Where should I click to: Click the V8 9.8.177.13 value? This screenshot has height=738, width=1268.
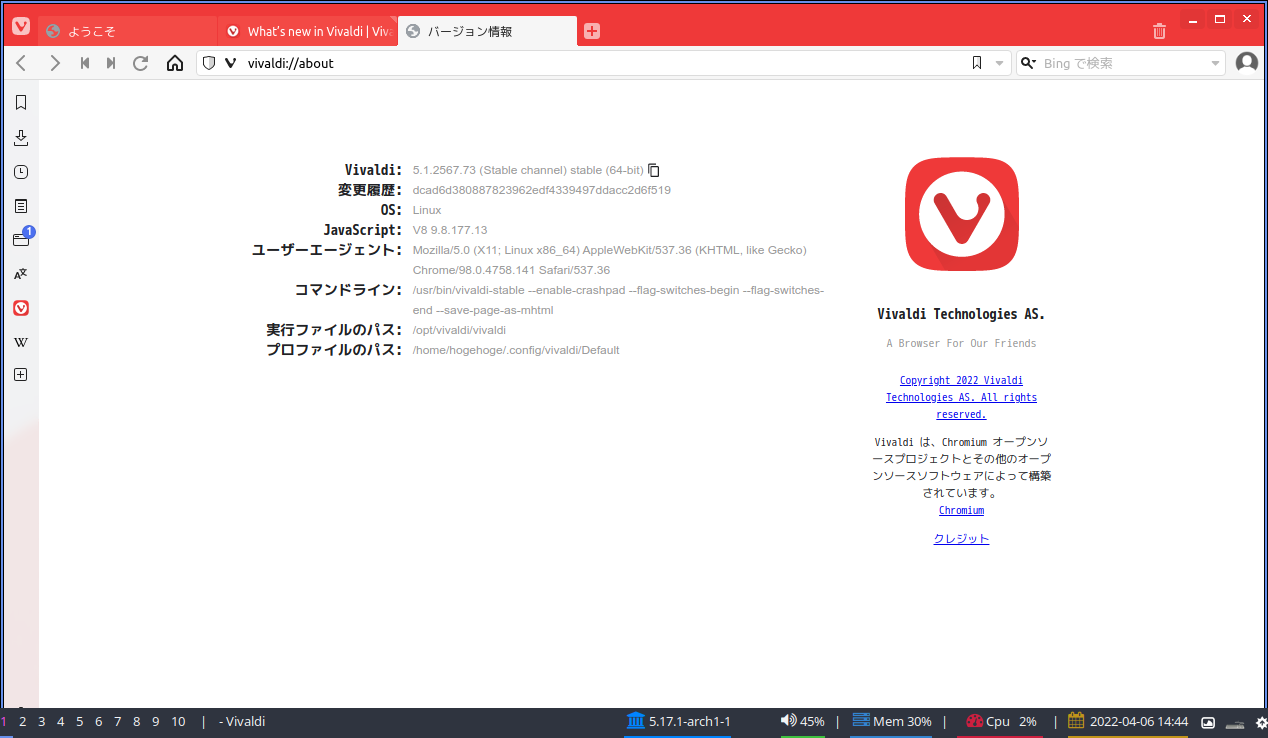click(450, 230)
